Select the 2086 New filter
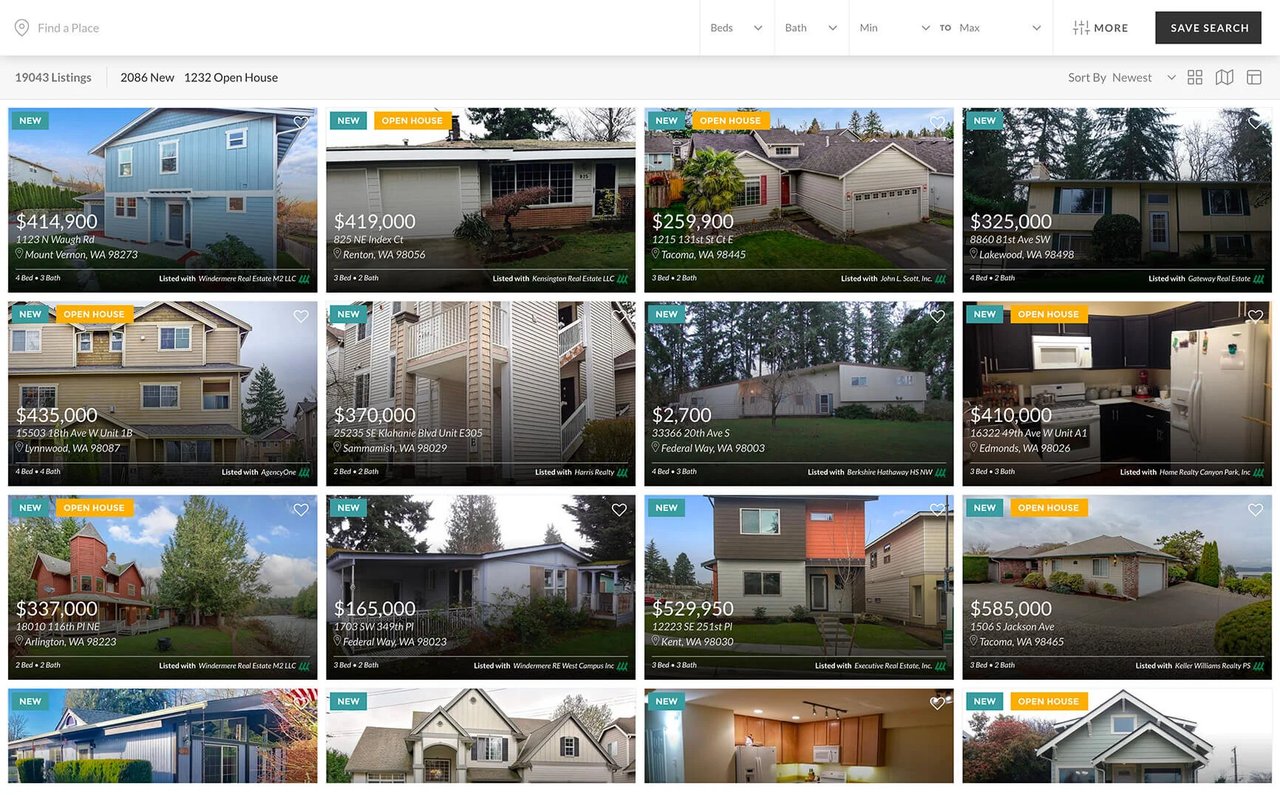The image size is (1280, 795). (x=147, y=77)
